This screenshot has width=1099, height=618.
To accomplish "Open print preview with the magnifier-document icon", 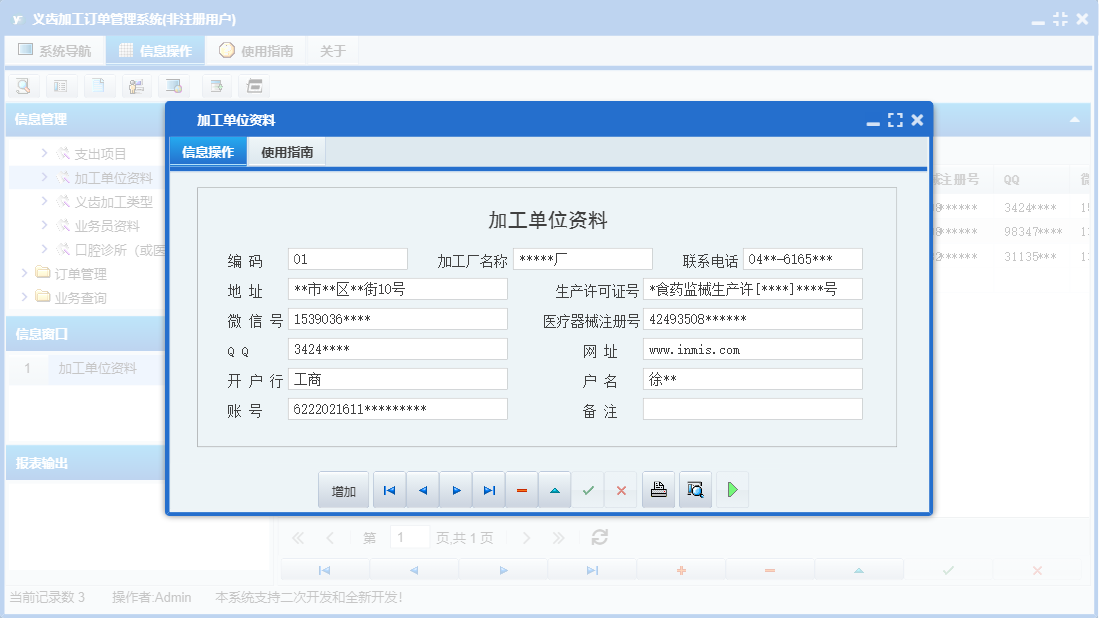I will pos(695,489).
